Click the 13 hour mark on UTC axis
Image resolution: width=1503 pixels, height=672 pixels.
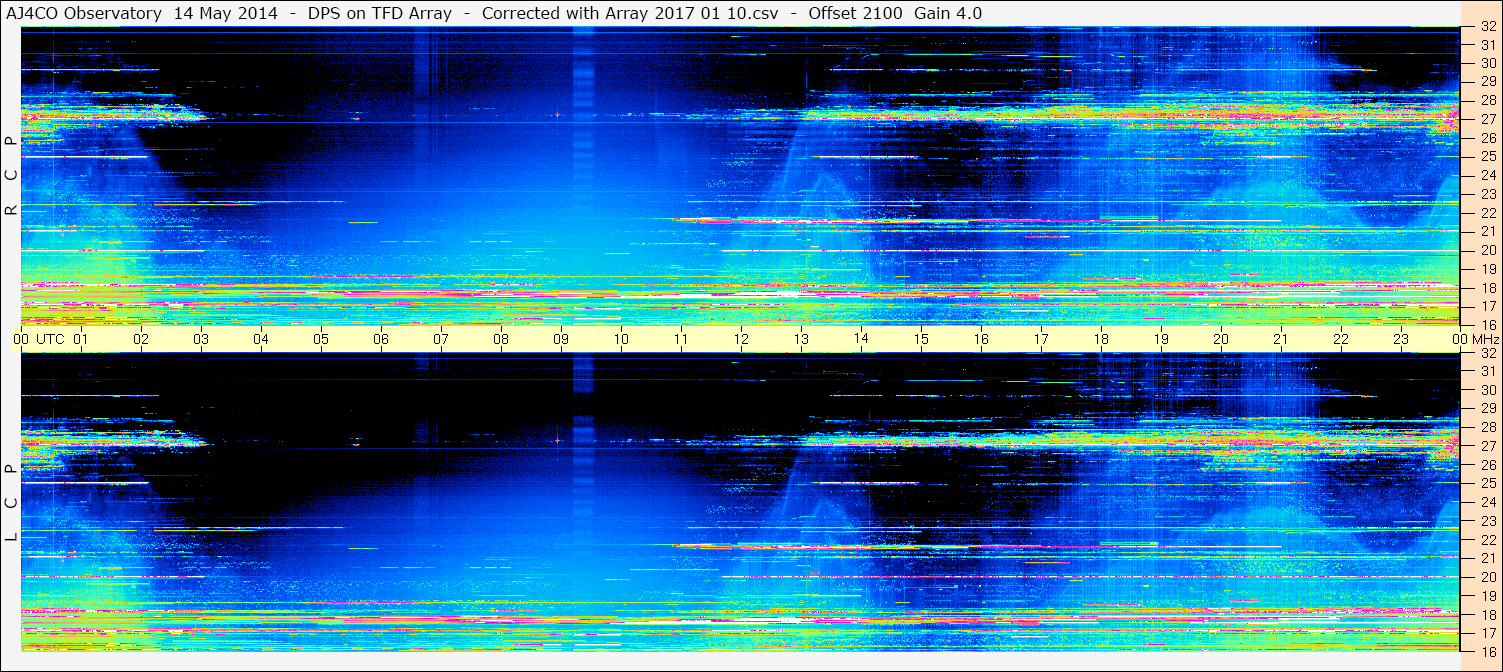(801, 339)
